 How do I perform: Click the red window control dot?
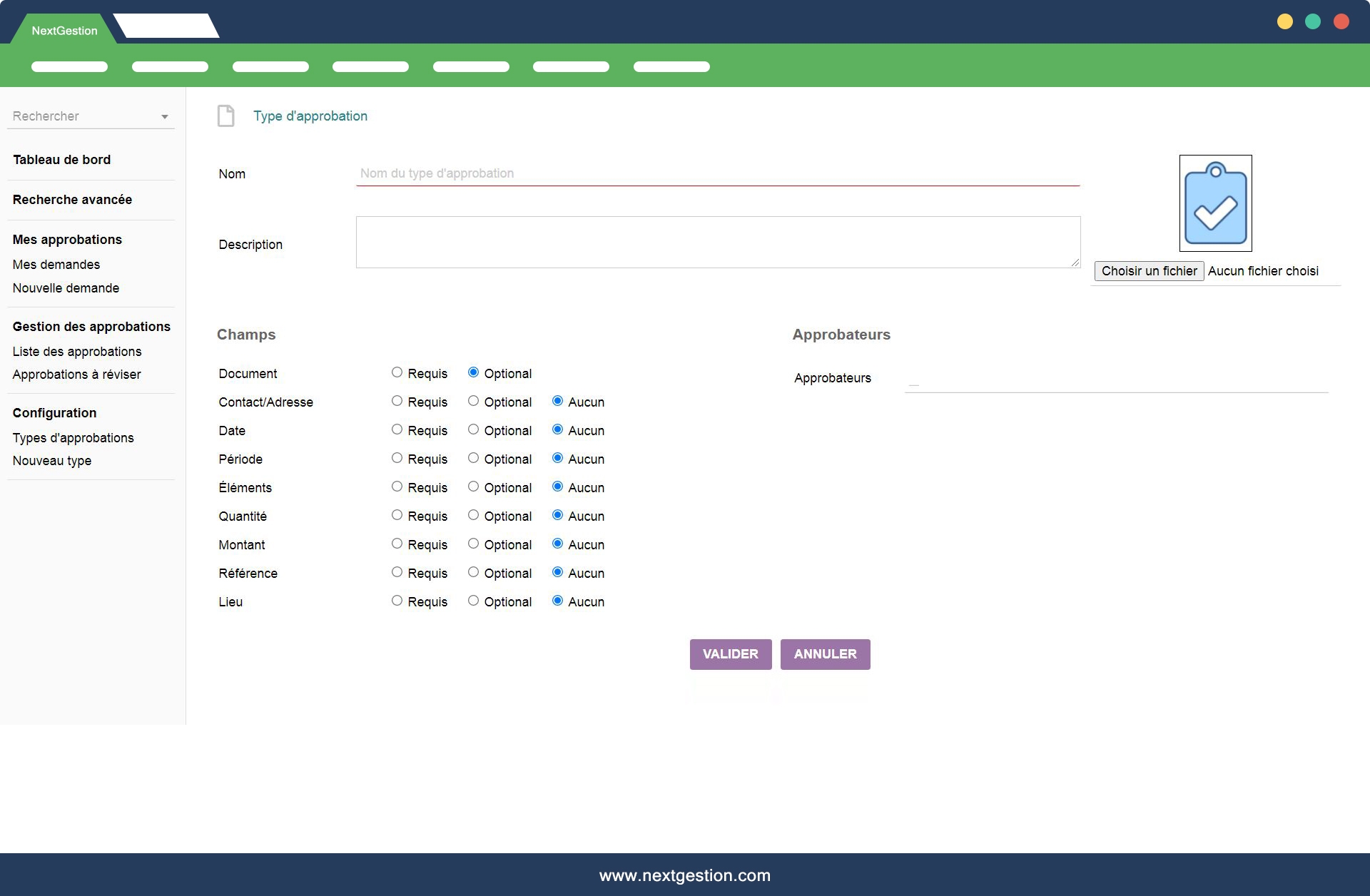point(1341,22)
